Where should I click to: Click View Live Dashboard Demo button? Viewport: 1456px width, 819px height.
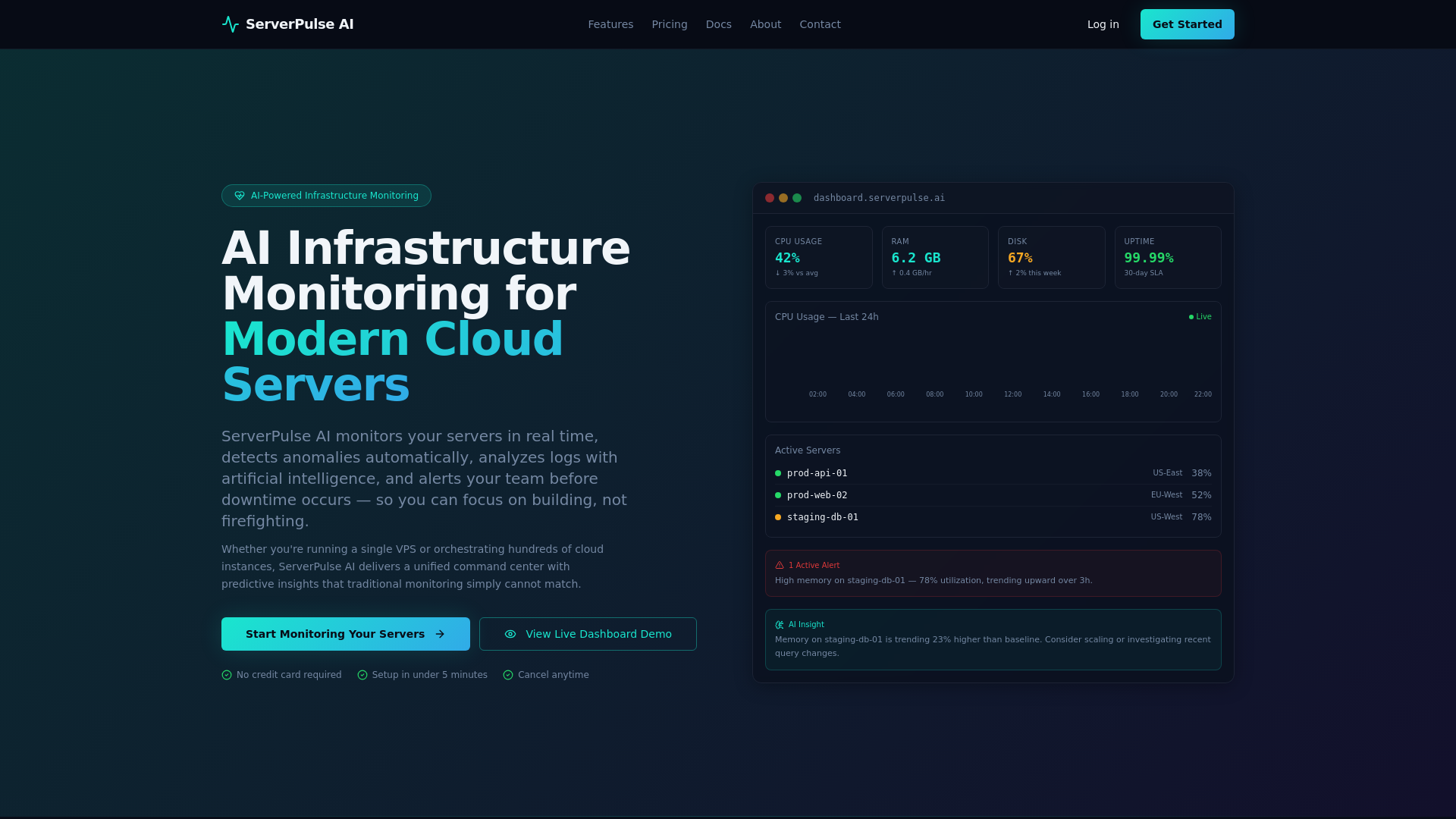pos(588,634)
